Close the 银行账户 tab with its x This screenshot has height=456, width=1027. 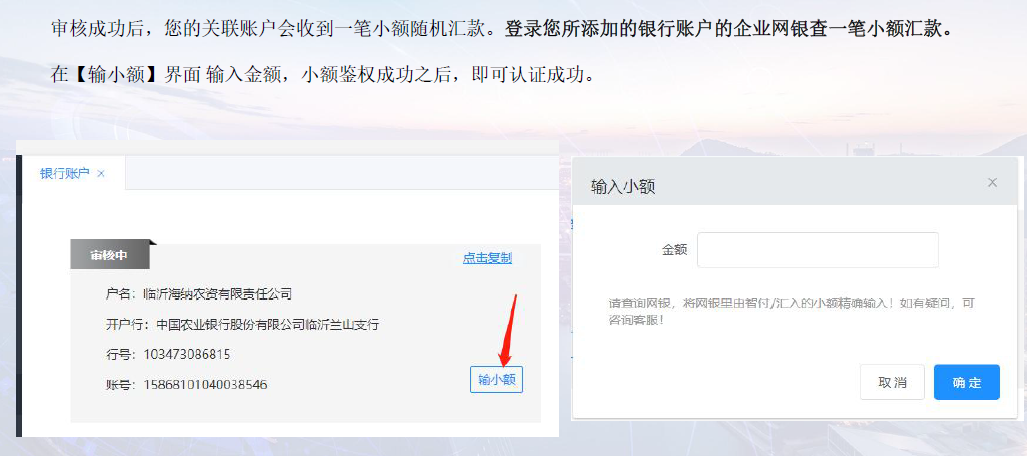tap(101, 174)
